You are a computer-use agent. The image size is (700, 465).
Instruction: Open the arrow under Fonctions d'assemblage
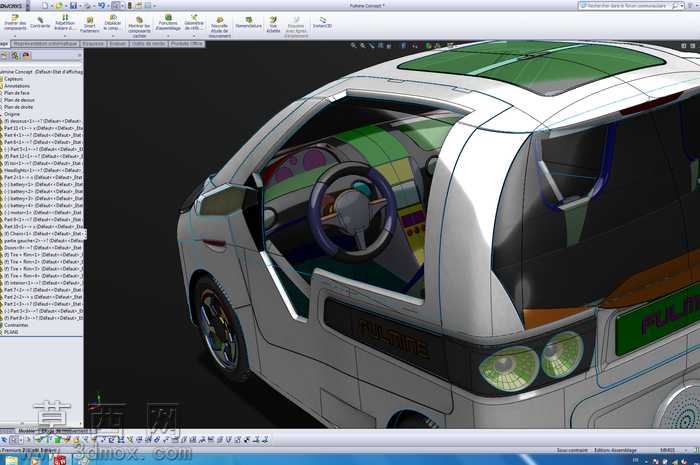168,36
